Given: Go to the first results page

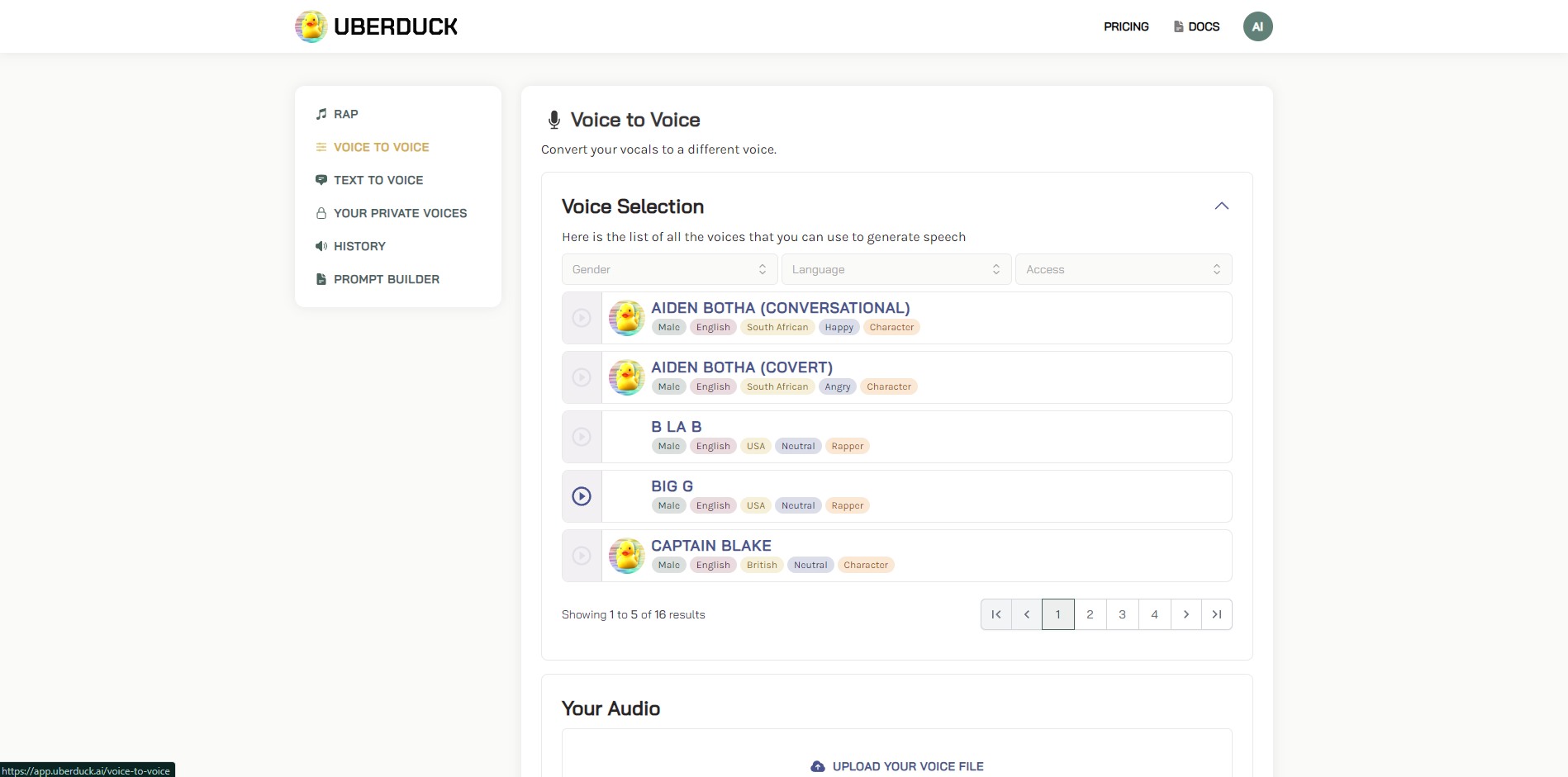Looking at the screenshot, I should pos(996,614).
